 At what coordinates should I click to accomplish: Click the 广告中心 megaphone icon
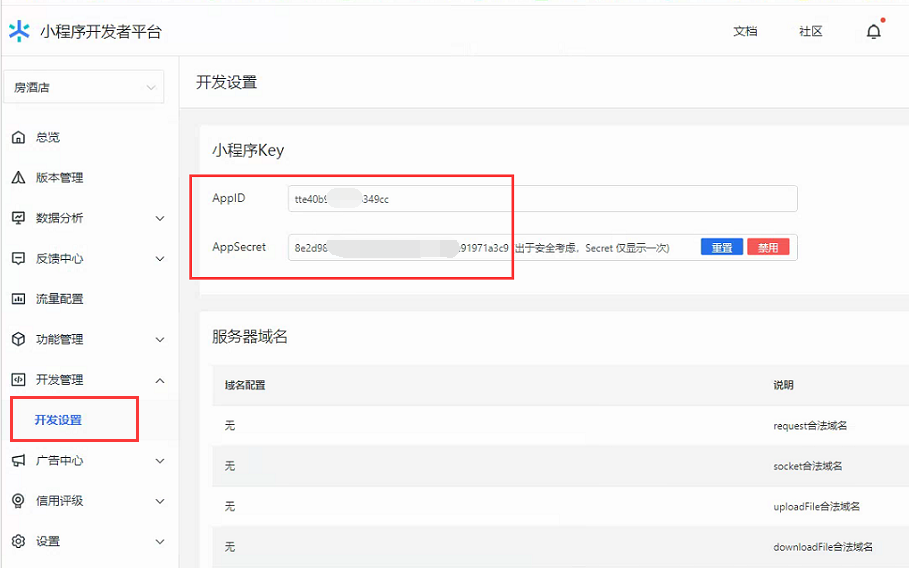coord(18,461)
